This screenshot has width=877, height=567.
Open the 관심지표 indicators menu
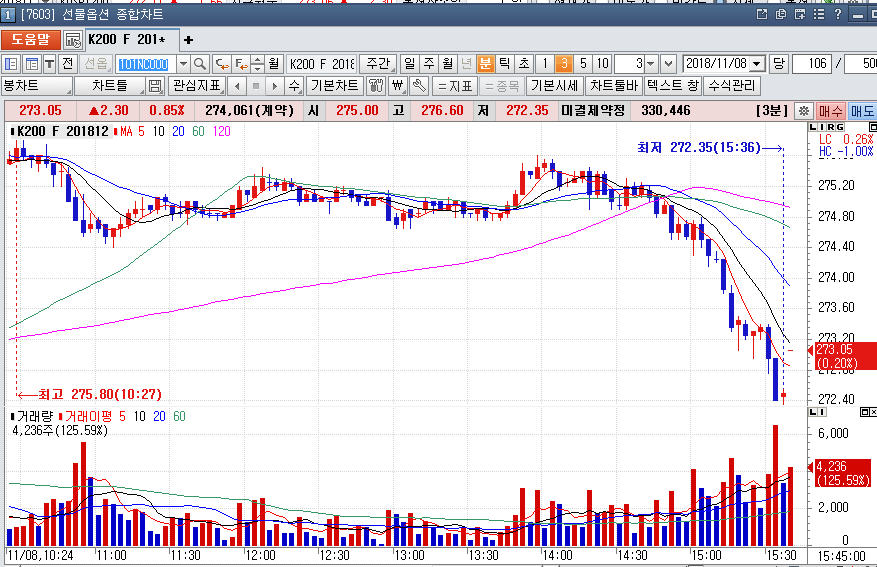click(x=196, y=86)
